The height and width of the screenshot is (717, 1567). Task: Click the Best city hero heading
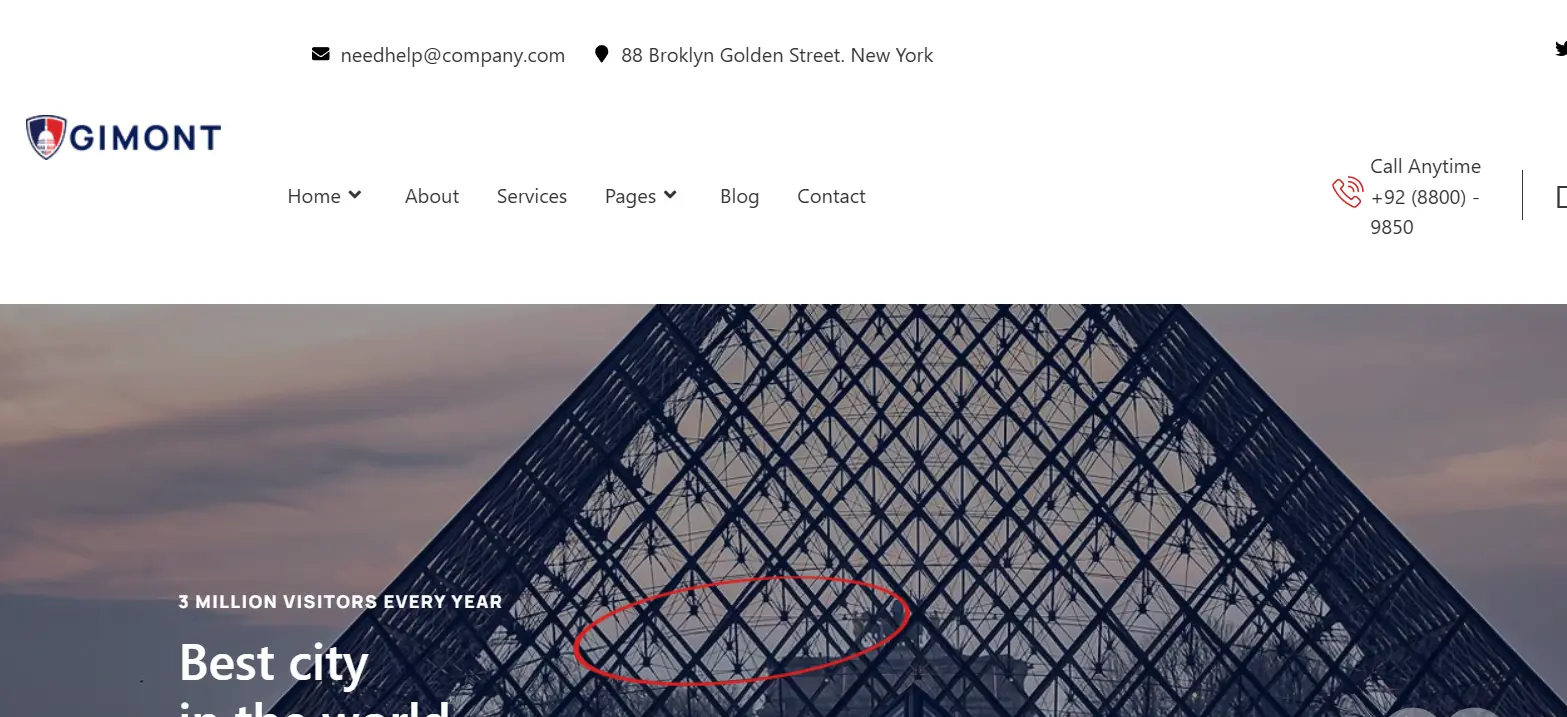pyautogui.click(x=273, y=662)
